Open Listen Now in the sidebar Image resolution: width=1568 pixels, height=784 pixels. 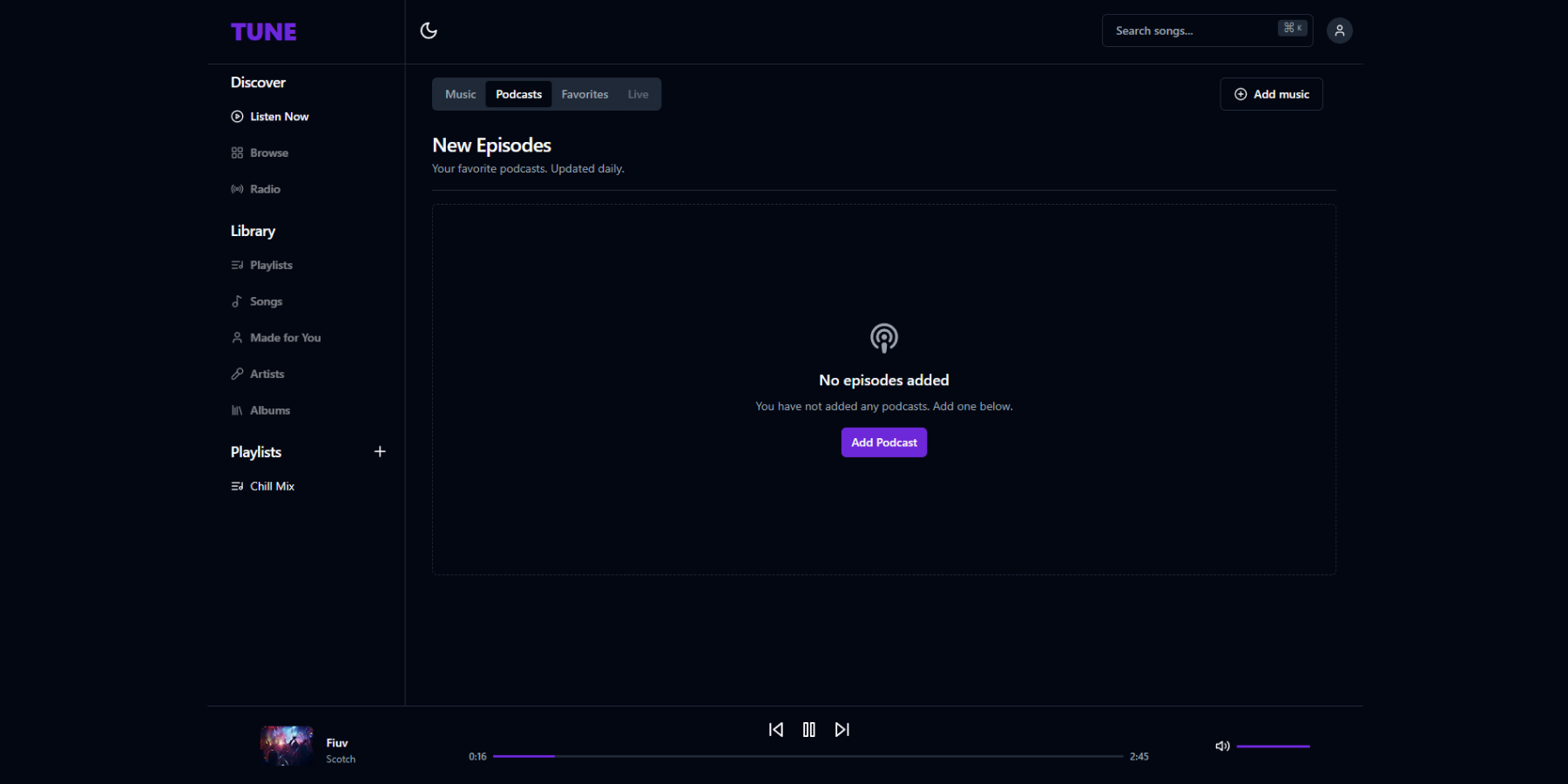tap(279, 117)
